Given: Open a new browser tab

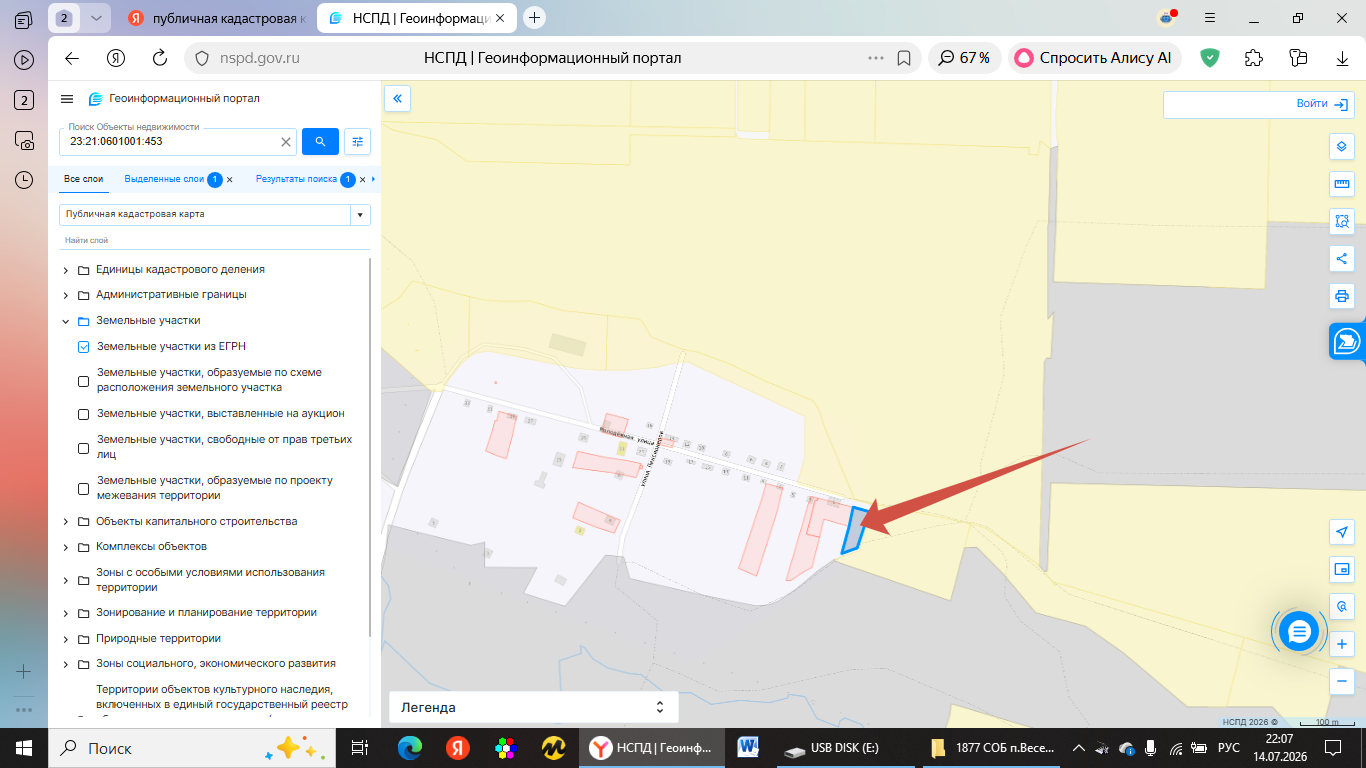Looking at the screenshot, I should click(535, 17).
